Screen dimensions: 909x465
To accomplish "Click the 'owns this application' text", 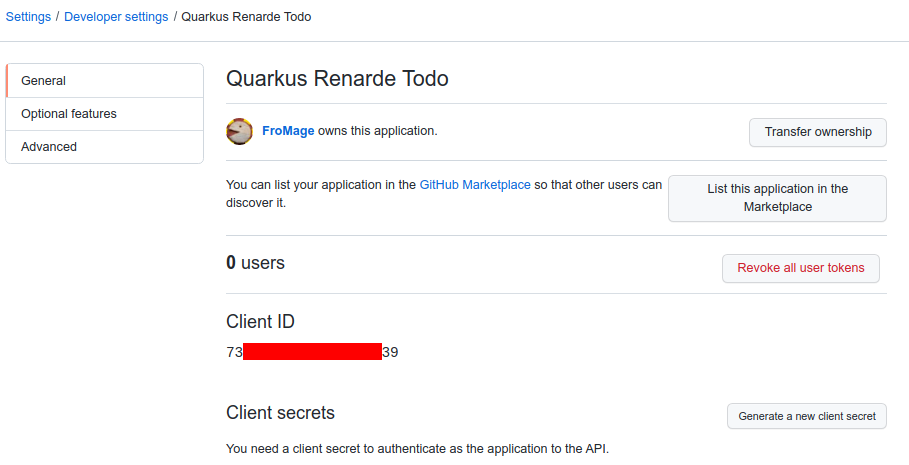I will click(x=378, y=131).
